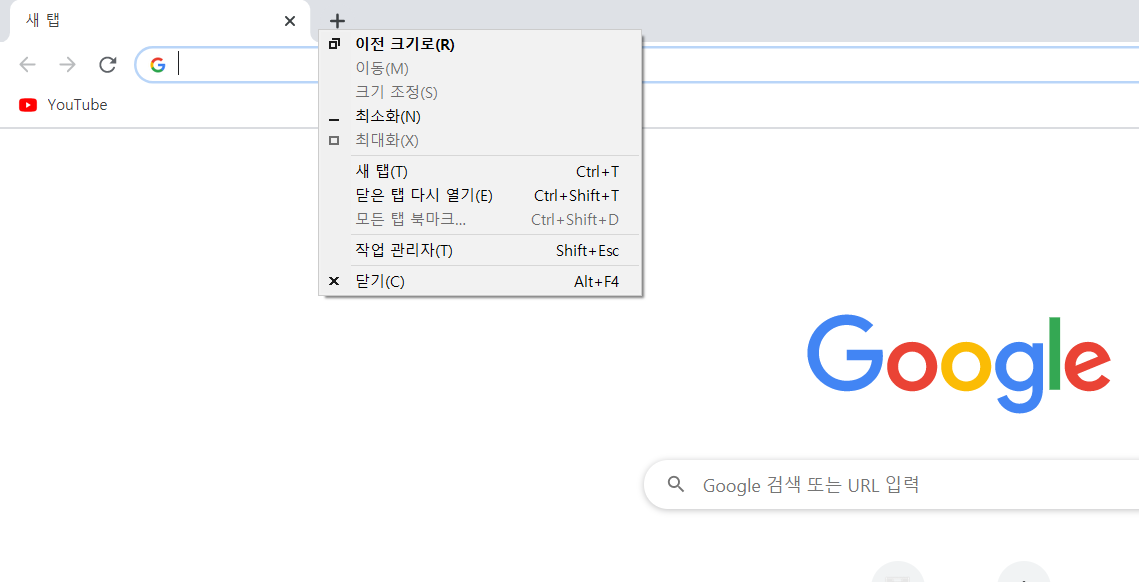The width and height of the screenshot is (1139, 582).
Task: Click the YouTube bookmark red icon
Action: tap(28, 105)
